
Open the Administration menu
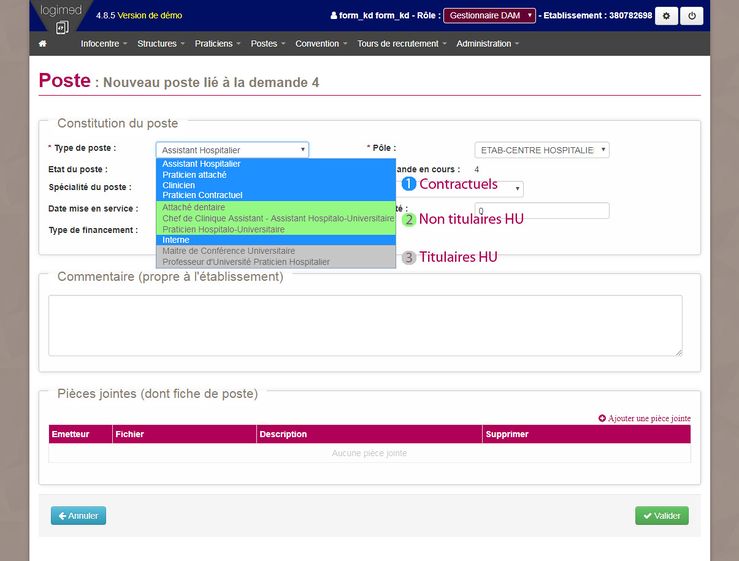(x=487, y=43)
